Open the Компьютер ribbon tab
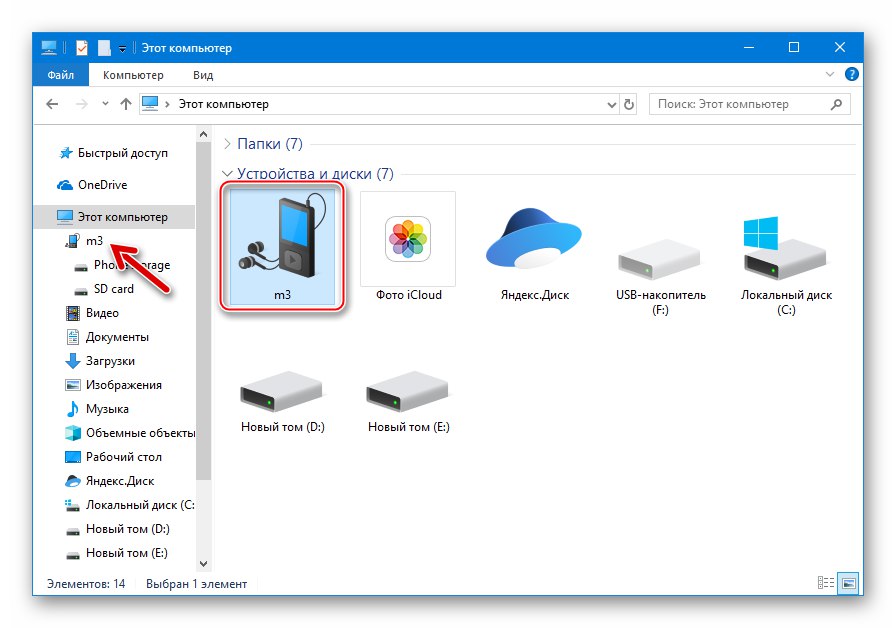 pyautogui.click(x=133, y=75)
